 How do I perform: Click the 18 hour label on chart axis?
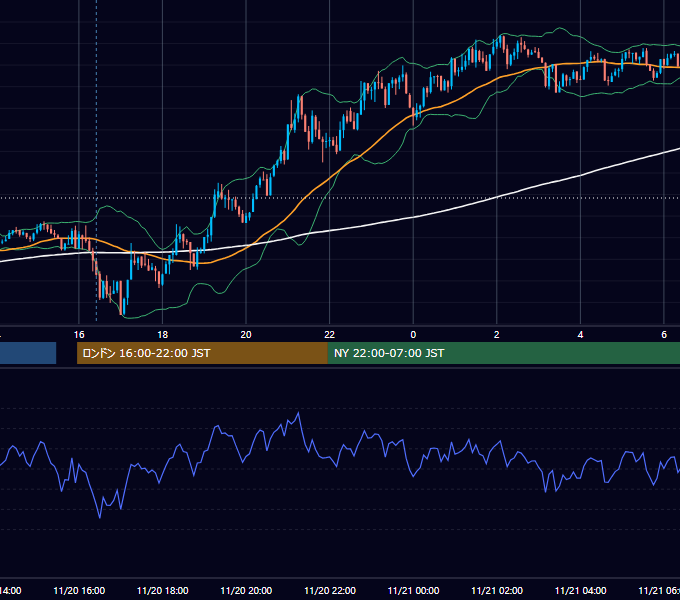tap(163, 335)
